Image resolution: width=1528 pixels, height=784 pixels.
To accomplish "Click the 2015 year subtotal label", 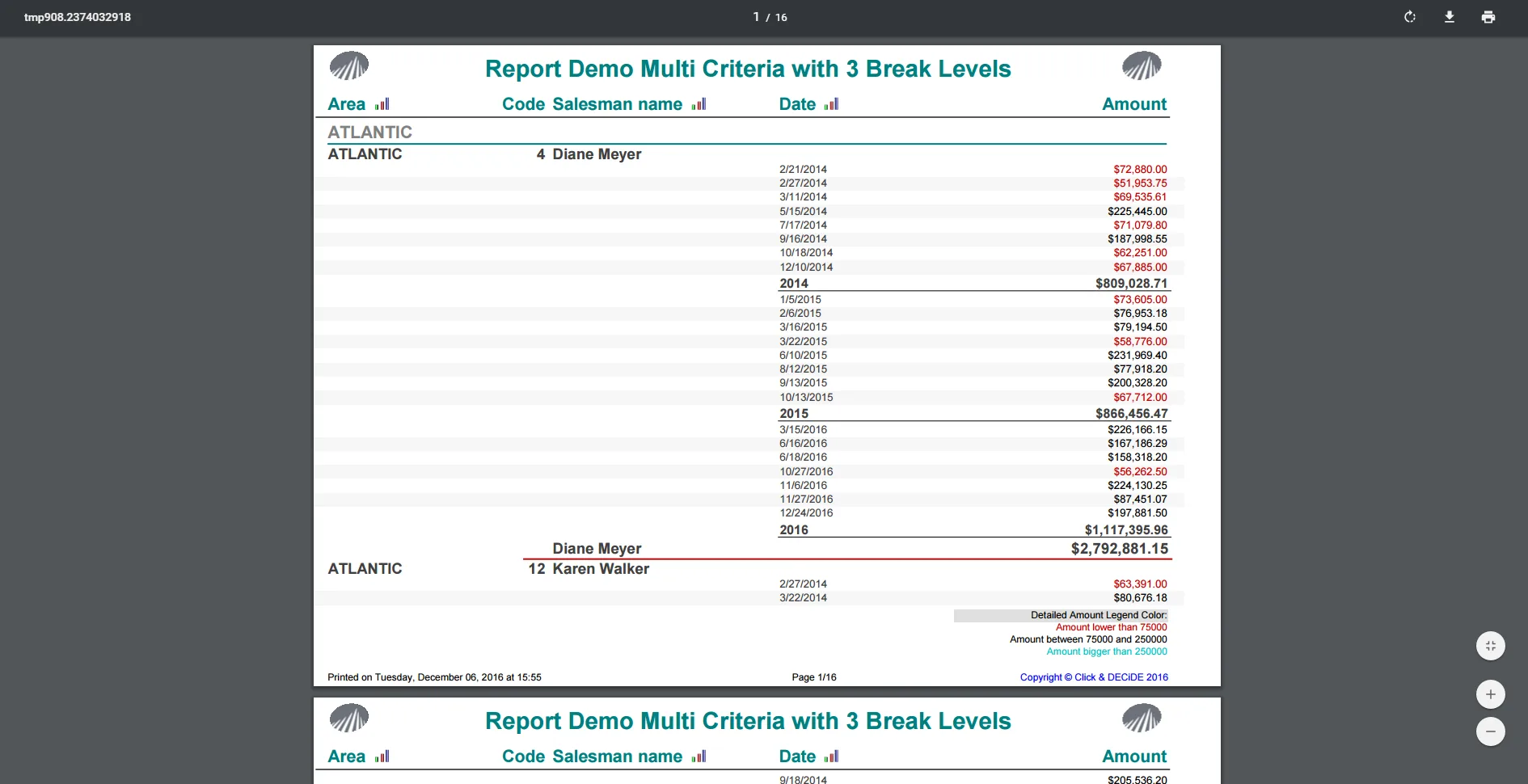I will (794, 414).
